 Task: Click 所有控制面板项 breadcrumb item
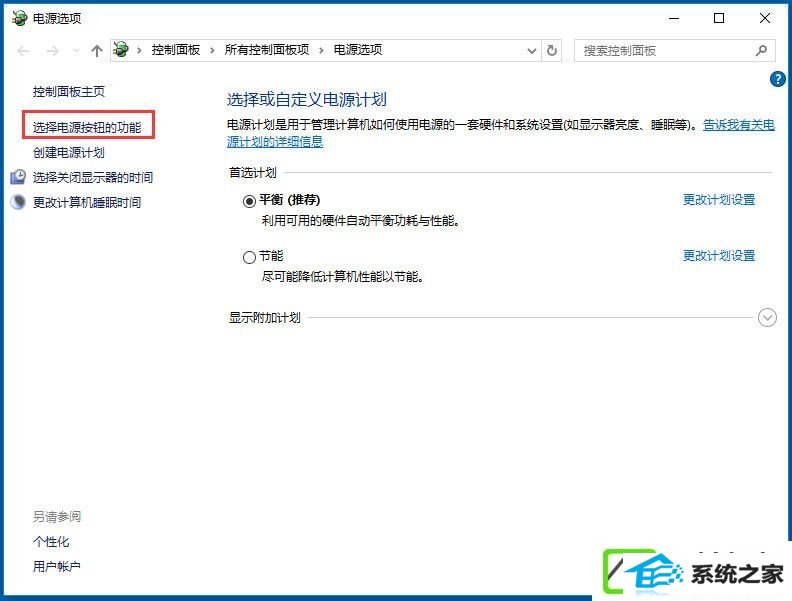[267, 50]
